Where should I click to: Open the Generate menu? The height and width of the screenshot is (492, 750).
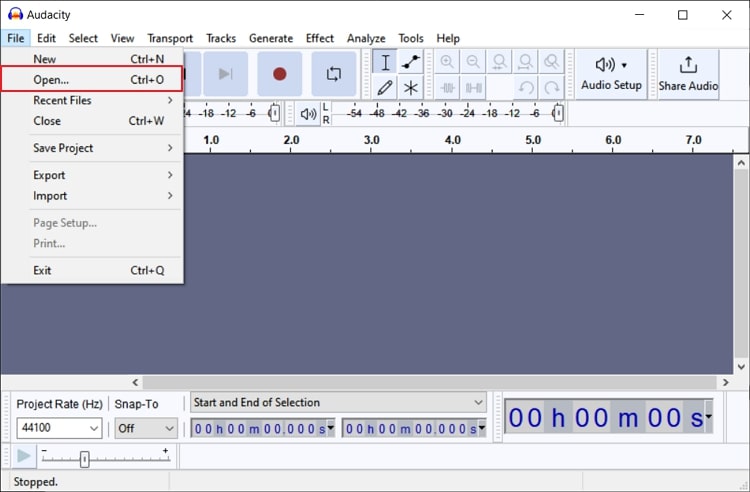(271, 38)
